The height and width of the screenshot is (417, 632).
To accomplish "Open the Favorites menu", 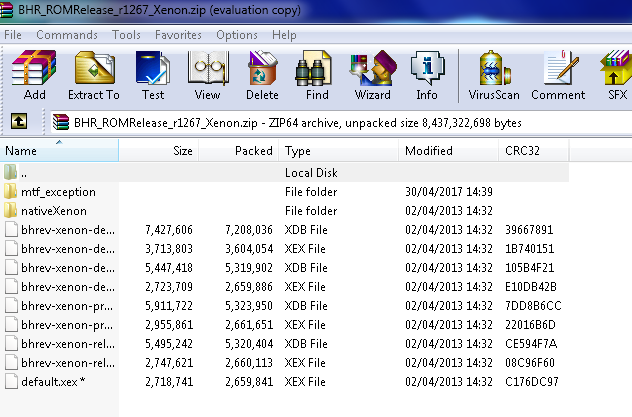I will (178, 35).
